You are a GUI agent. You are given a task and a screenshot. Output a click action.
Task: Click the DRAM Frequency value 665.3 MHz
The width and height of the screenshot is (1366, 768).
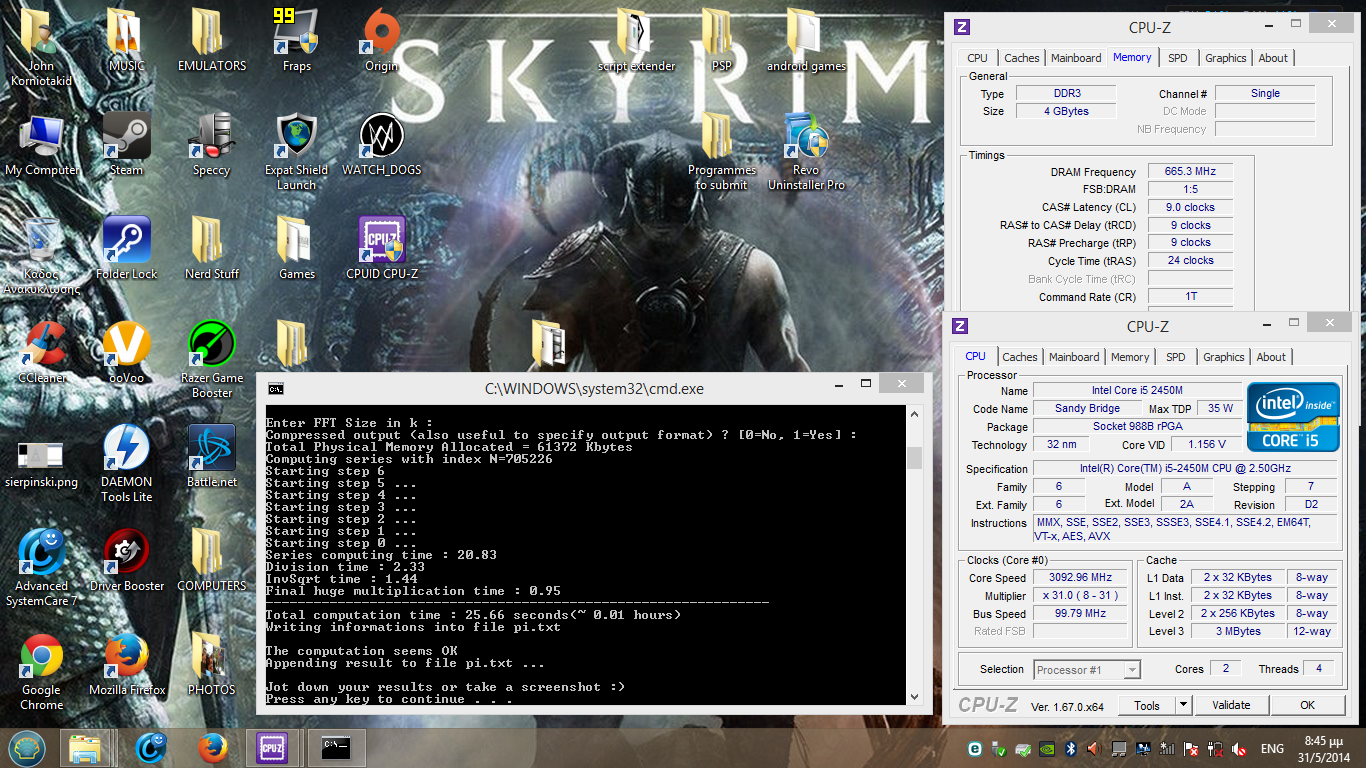(1190, 172)
